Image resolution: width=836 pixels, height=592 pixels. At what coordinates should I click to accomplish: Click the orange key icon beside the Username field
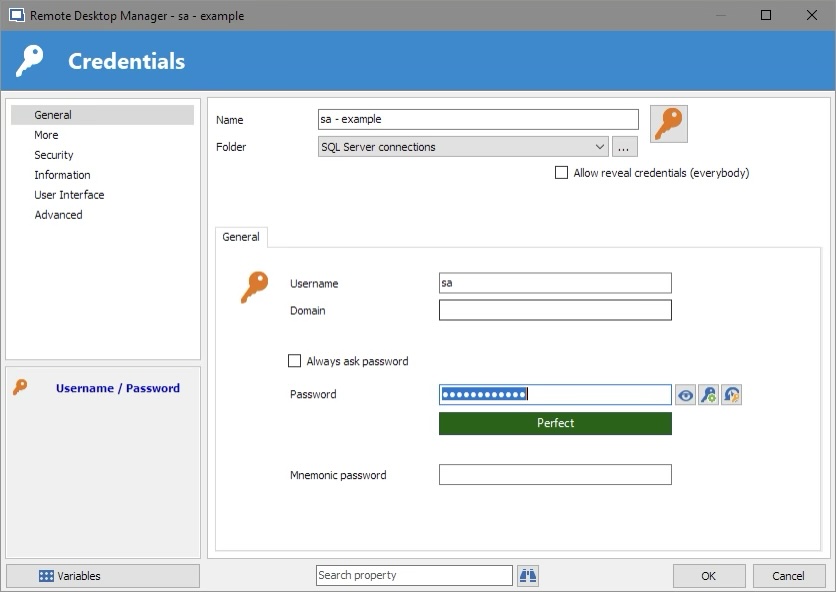click(x=254, y=287)
